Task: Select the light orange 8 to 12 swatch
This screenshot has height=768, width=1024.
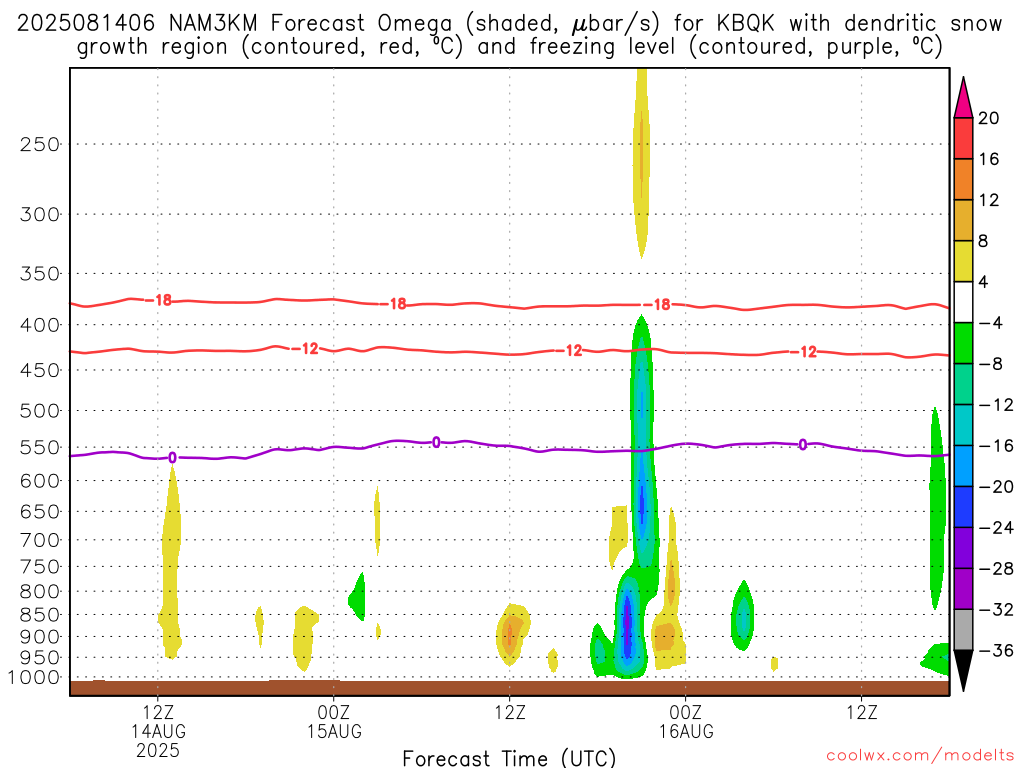Action: (963, 220)
